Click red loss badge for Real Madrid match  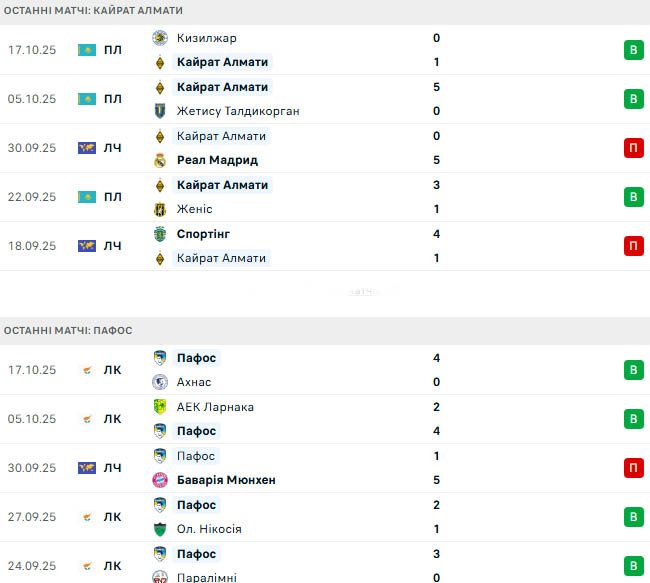pos(633,148)
